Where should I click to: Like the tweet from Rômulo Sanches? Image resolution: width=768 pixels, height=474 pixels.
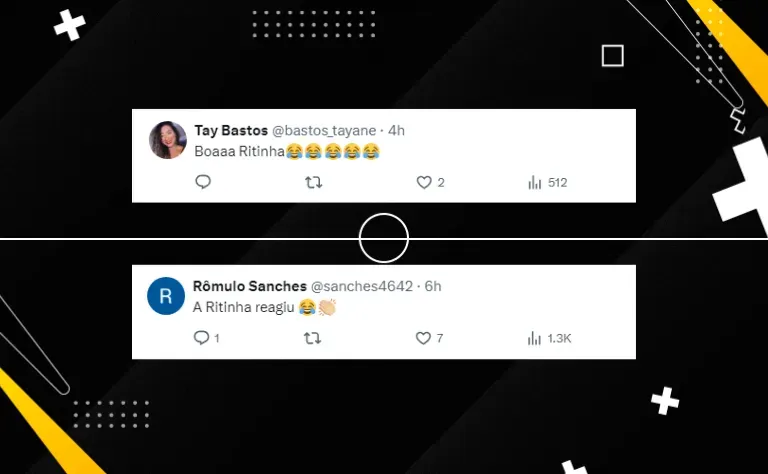(x=423, y=338)
